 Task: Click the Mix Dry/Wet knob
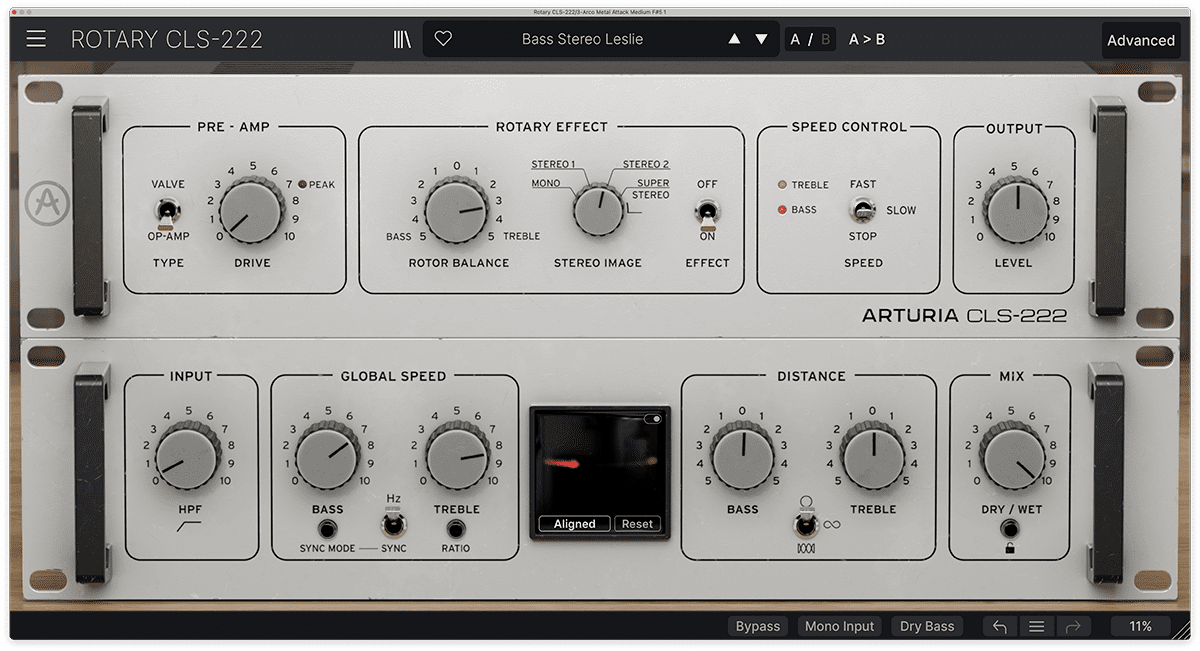point(1015,456)
